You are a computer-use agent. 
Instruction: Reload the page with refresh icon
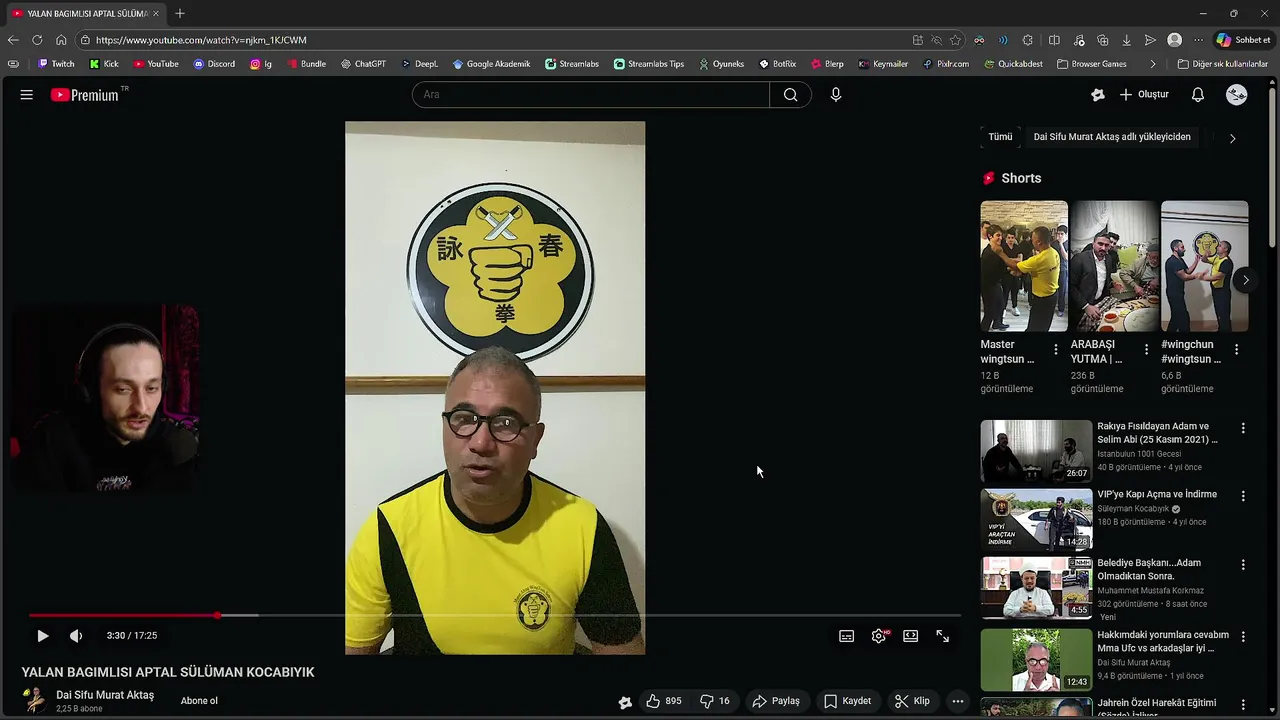pos(37,40)
